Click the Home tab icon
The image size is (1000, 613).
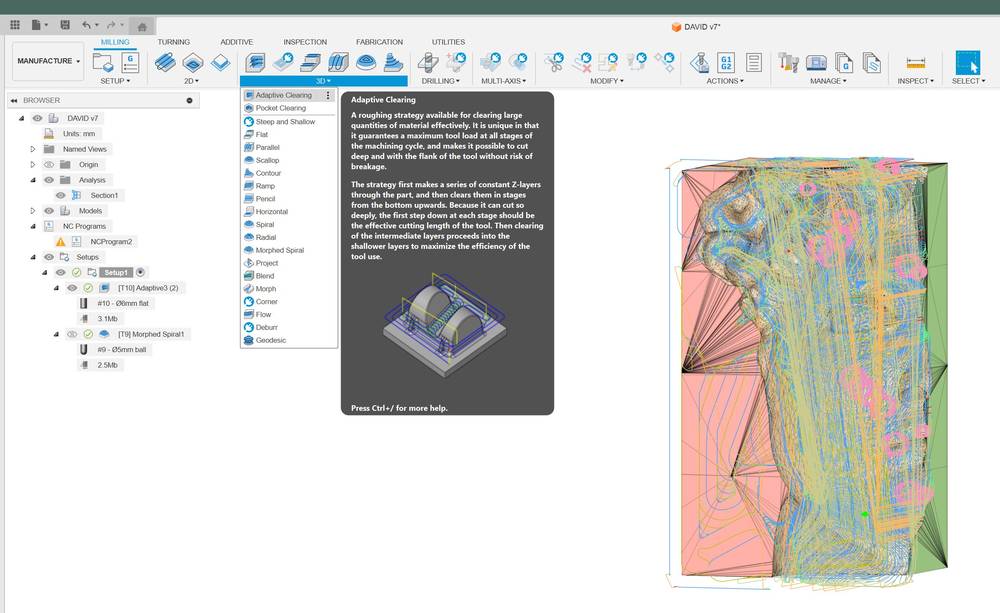point(142,26)
